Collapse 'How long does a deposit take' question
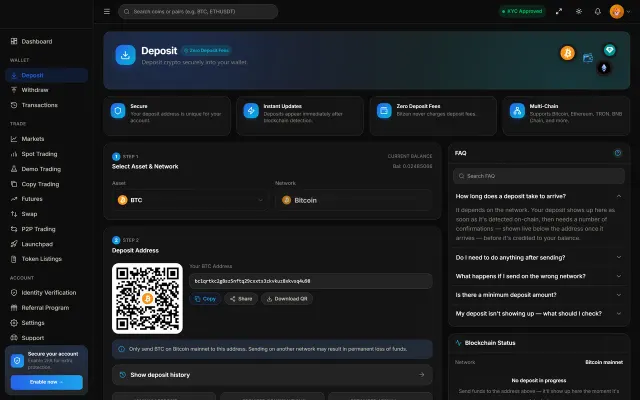The width and height of the screenshot is (640, 400). (539, 196)
